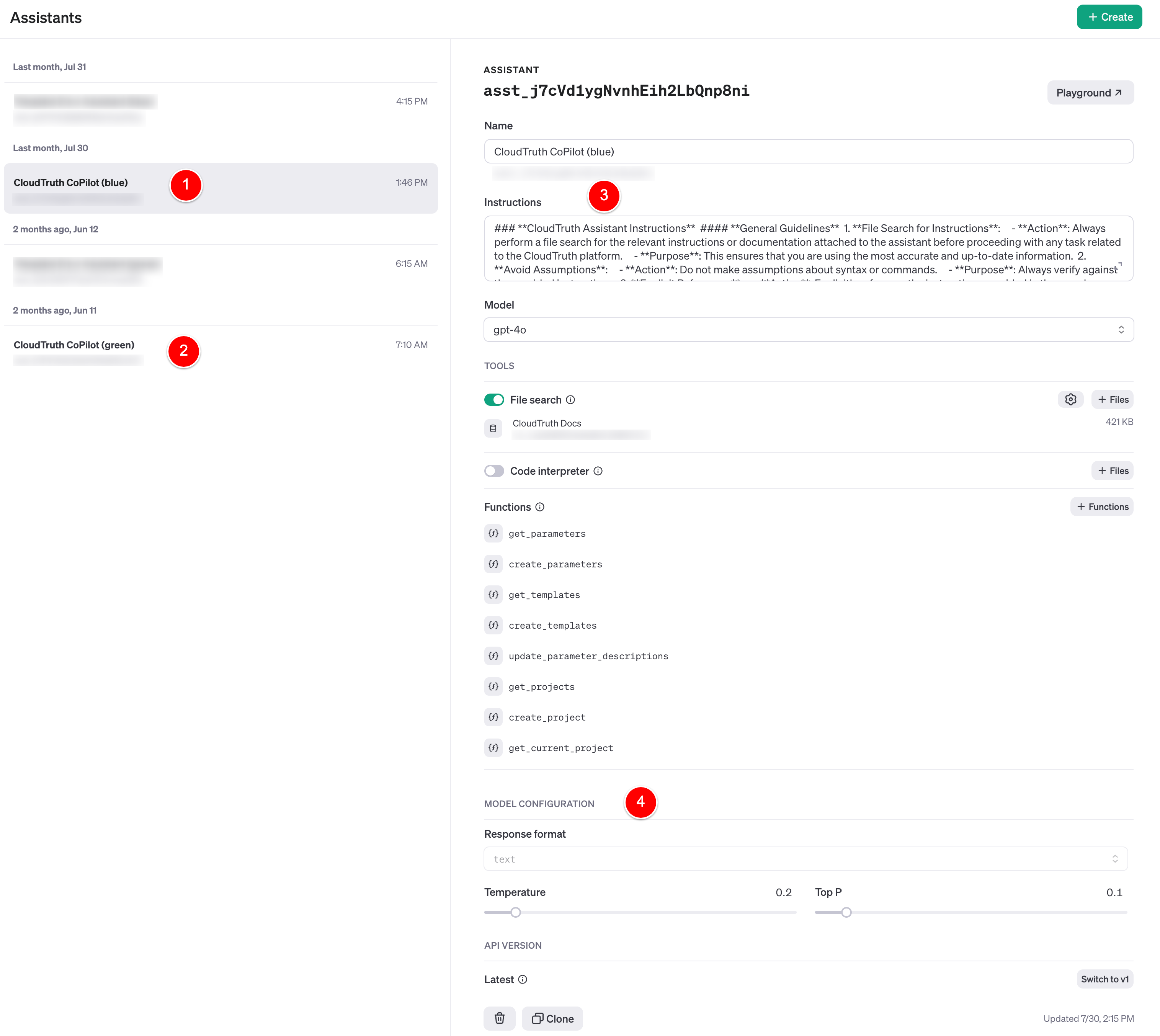Edit the assistant Name field
The width and height of the screenshot is (1160, 1036).
(x=808, y=151)
